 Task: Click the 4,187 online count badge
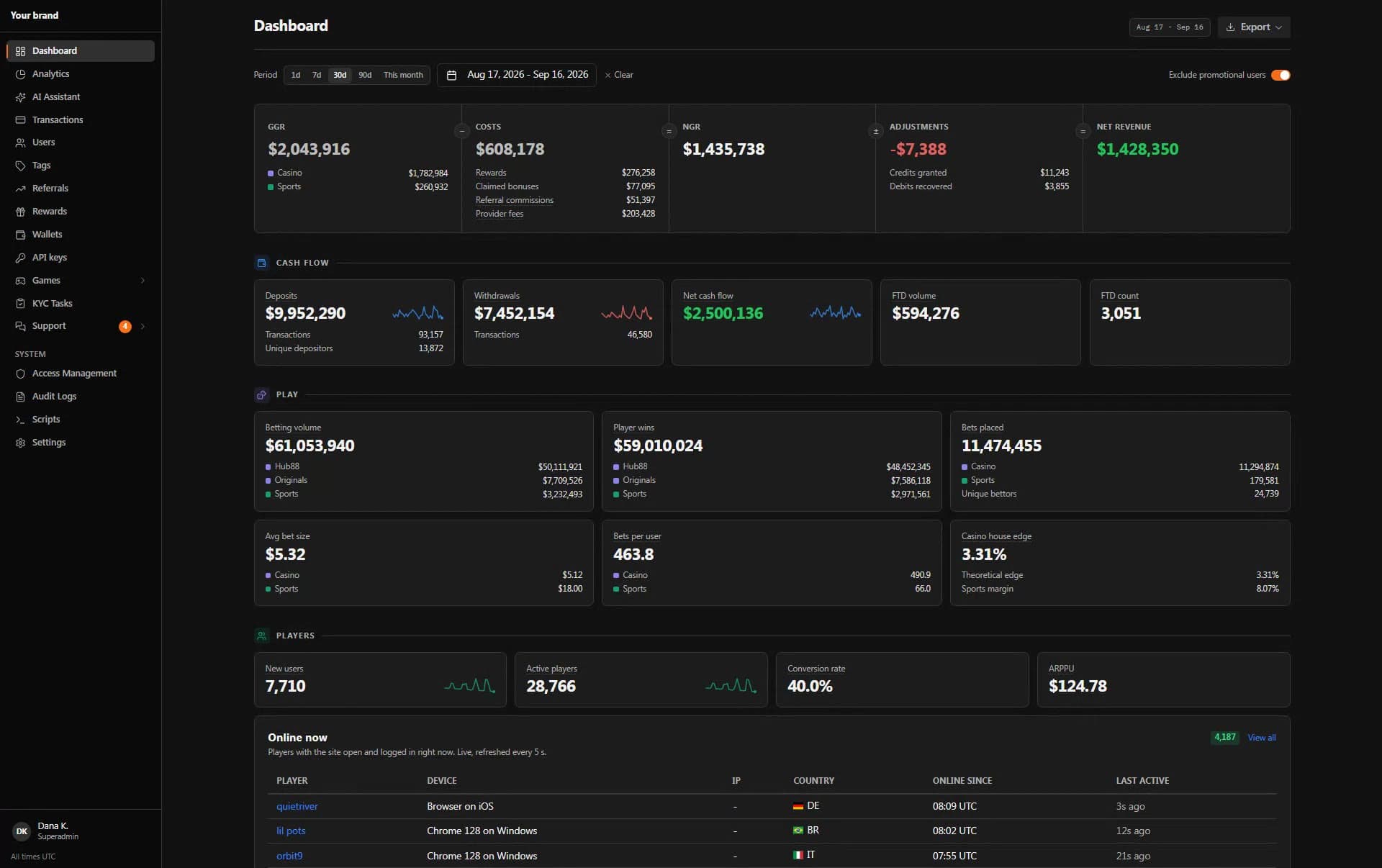click(x=1225, y=737)
